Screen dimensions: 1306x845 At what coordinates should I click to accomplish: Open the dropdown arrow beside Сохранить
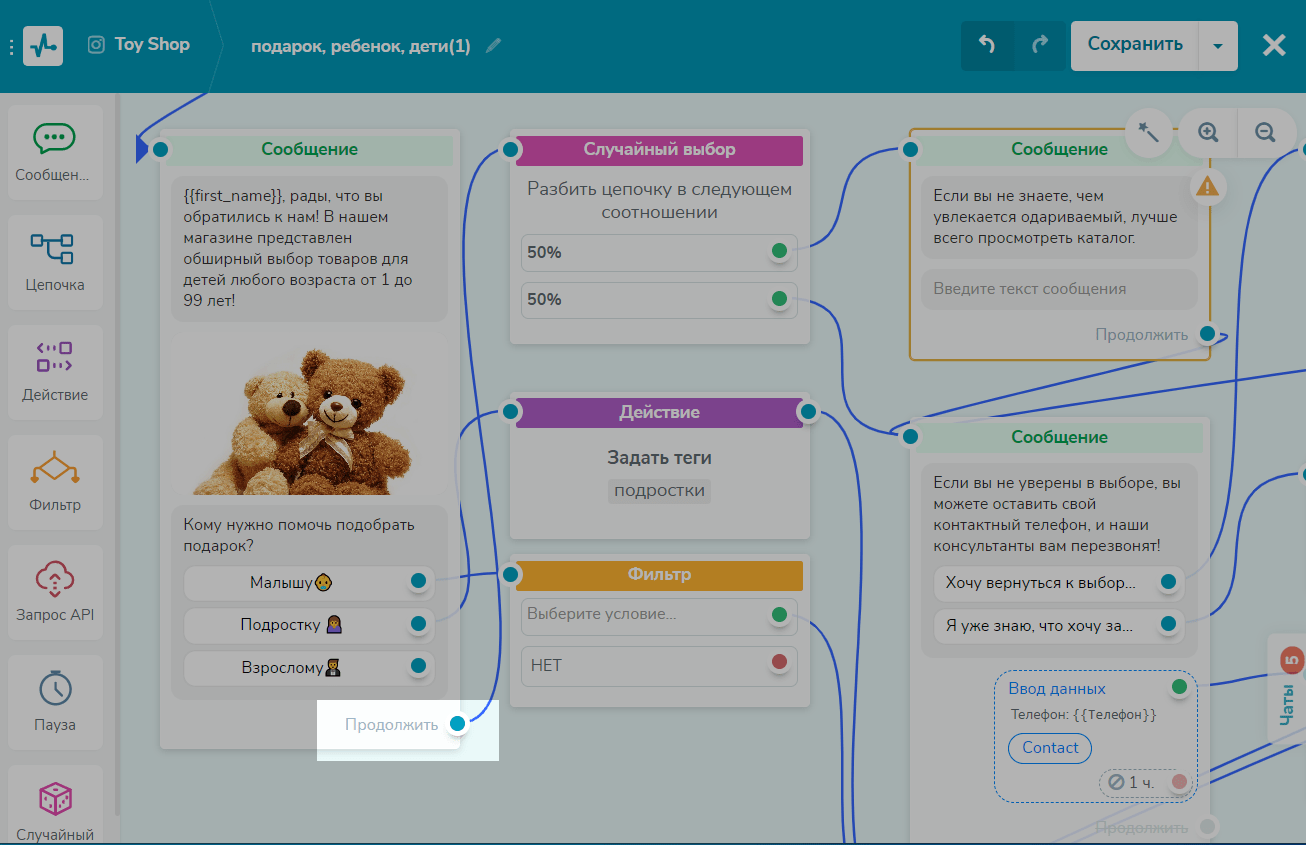coord(1217,46)
